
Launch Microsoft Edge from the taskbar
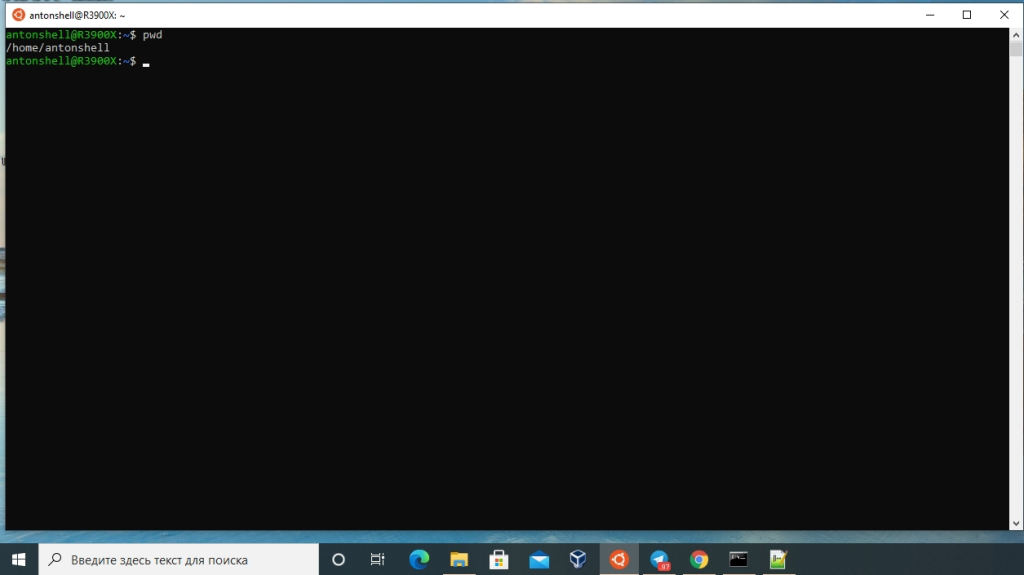pyautogui.click(x=419, y=560)
